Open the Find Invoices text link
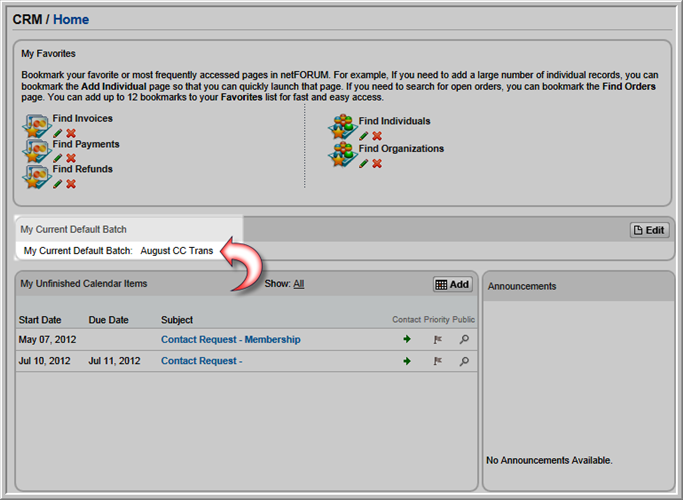Viewport: 683px width, 500px height. pyautogui.click(x=83, y=118)
